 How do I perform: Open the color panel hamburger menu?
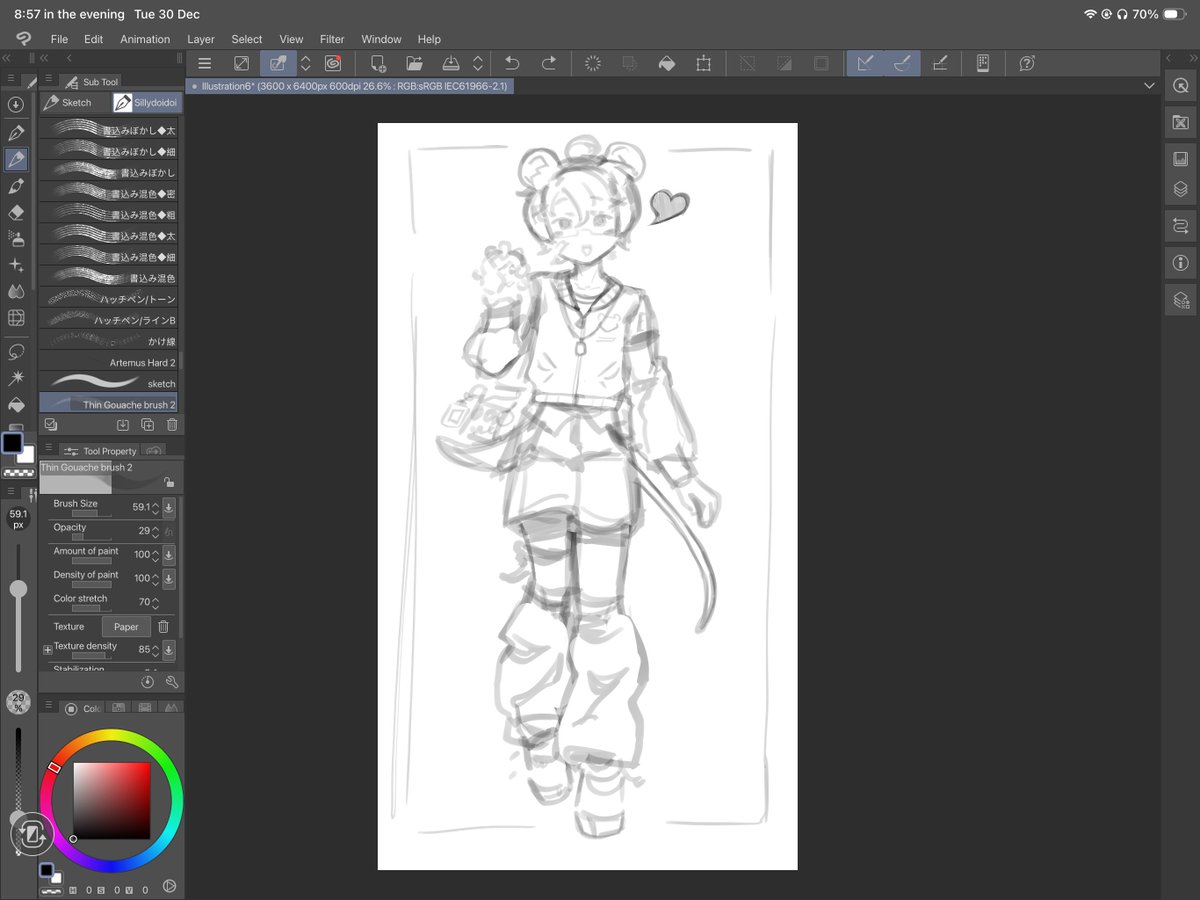coord(47,705)
